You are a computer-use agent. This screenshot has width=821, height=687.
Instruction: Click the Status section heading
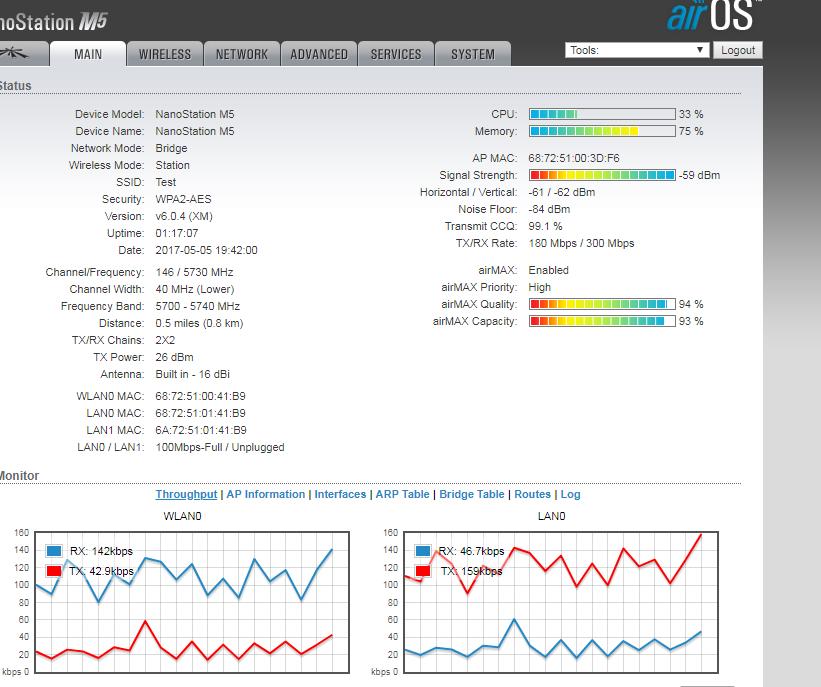(15, 85)
